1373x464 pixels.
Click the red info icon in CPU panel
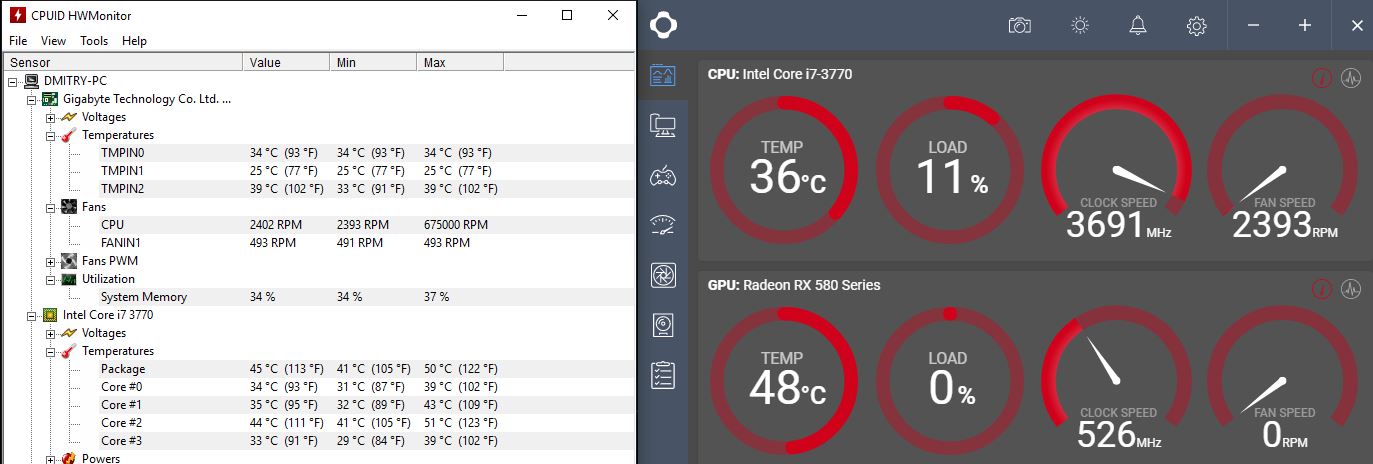tap(1321, 78)
